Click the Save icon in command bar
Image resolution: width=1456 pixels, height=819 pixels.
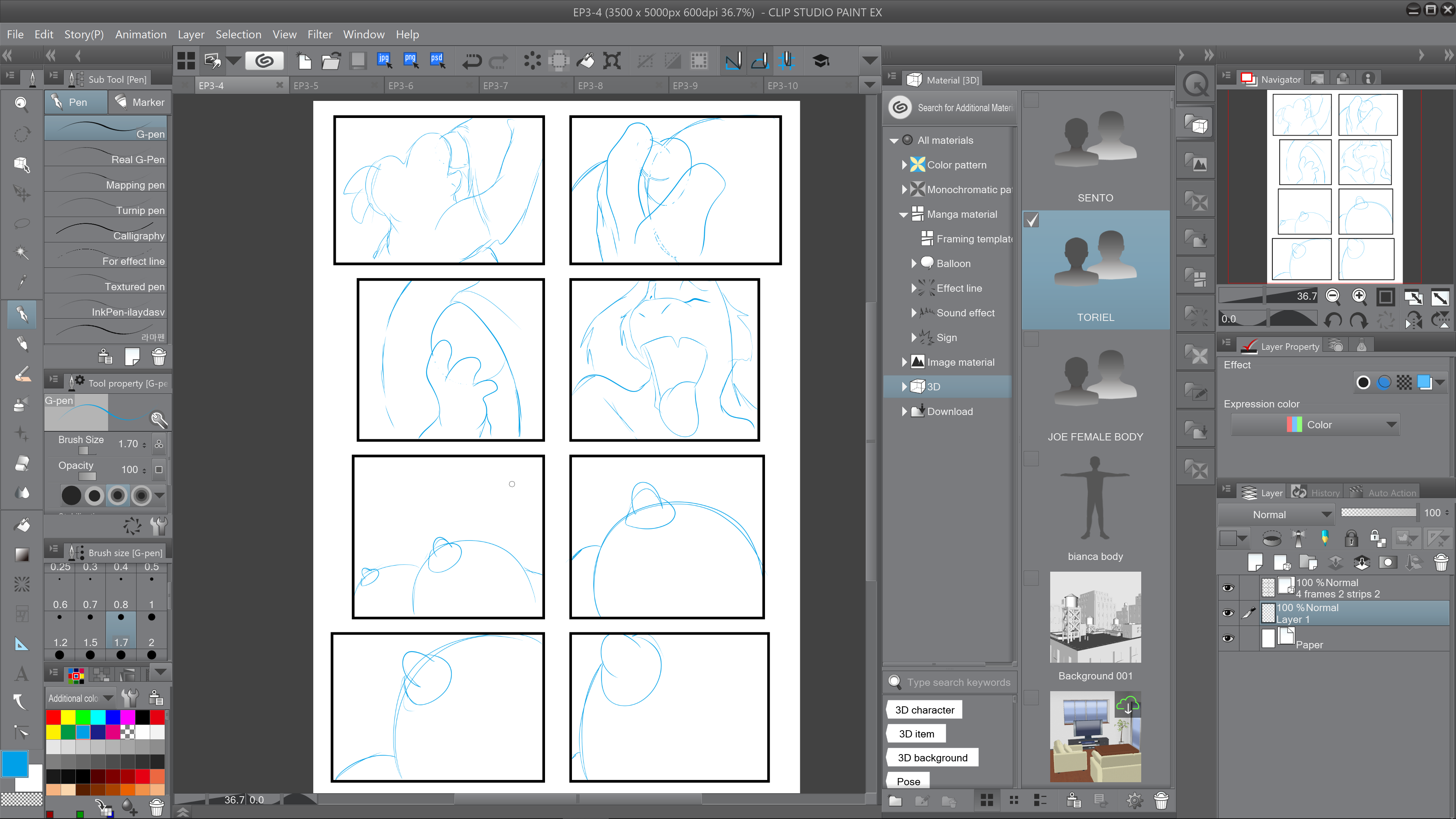pos(358,60)
